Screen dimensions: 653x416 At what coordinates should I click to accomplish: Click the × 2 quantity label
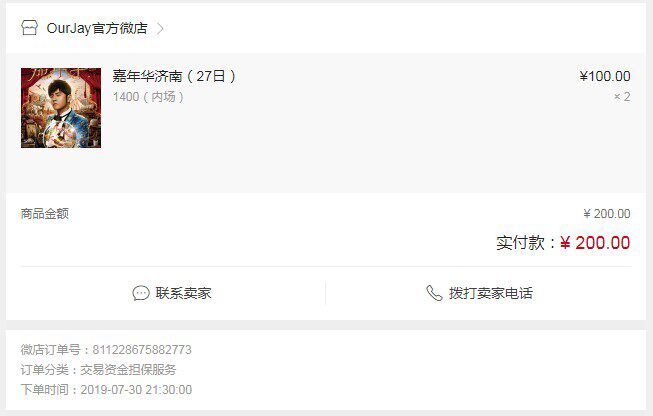pos(622,97)
